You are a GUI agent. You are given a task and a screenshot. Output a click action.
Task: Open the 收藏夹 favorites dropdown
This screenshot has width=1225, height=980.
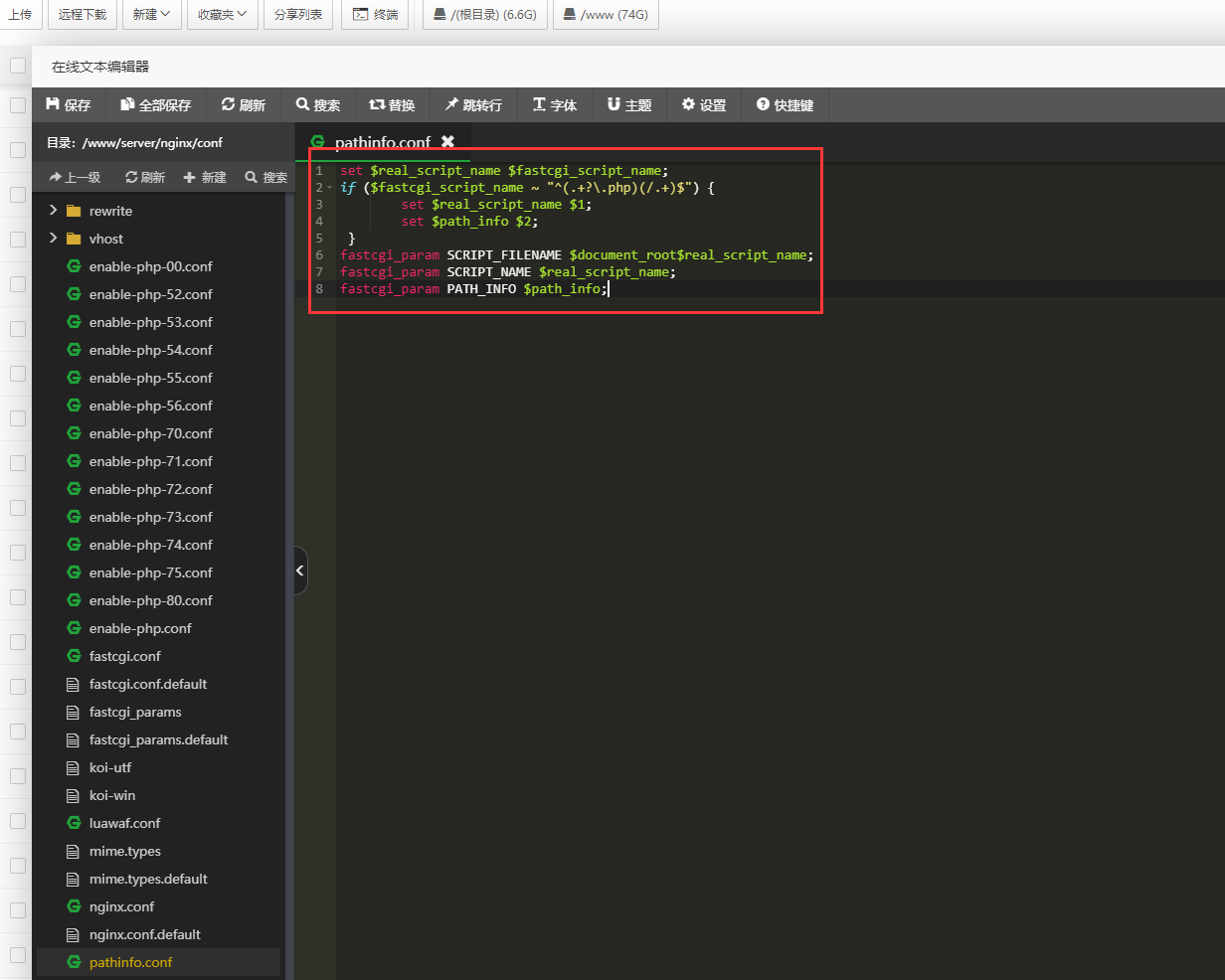pos(223,15)
